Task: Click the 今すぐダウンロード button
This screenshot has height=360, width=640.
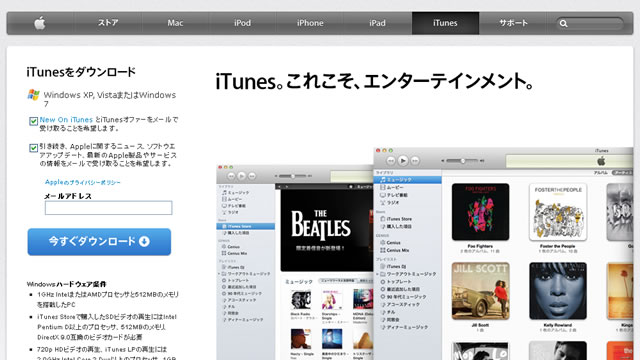Action: point(99,242)
